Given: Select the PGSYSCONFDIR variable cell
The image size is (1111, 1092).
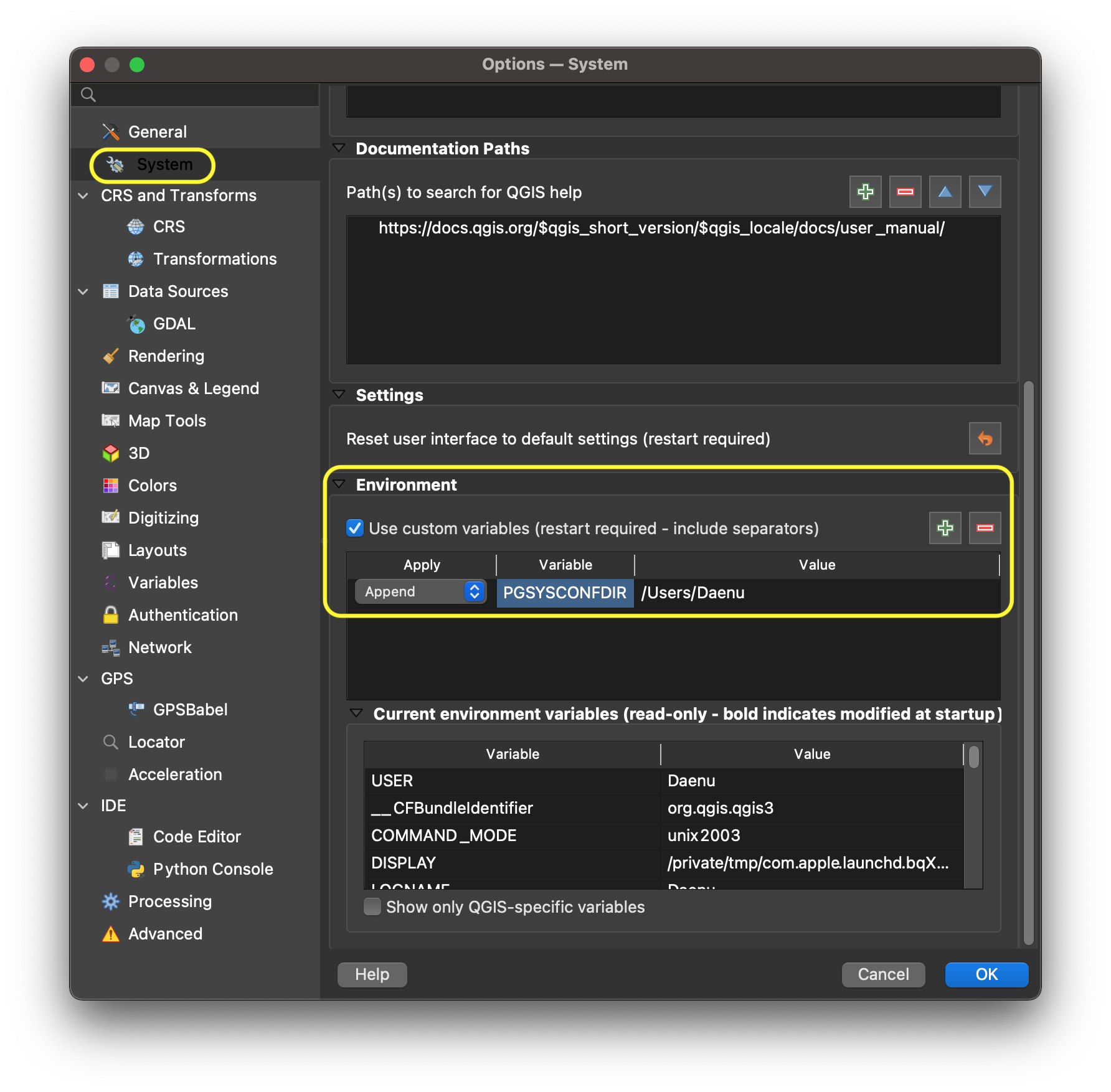Looking at the screenshot, I should click(x=565, y=593).
